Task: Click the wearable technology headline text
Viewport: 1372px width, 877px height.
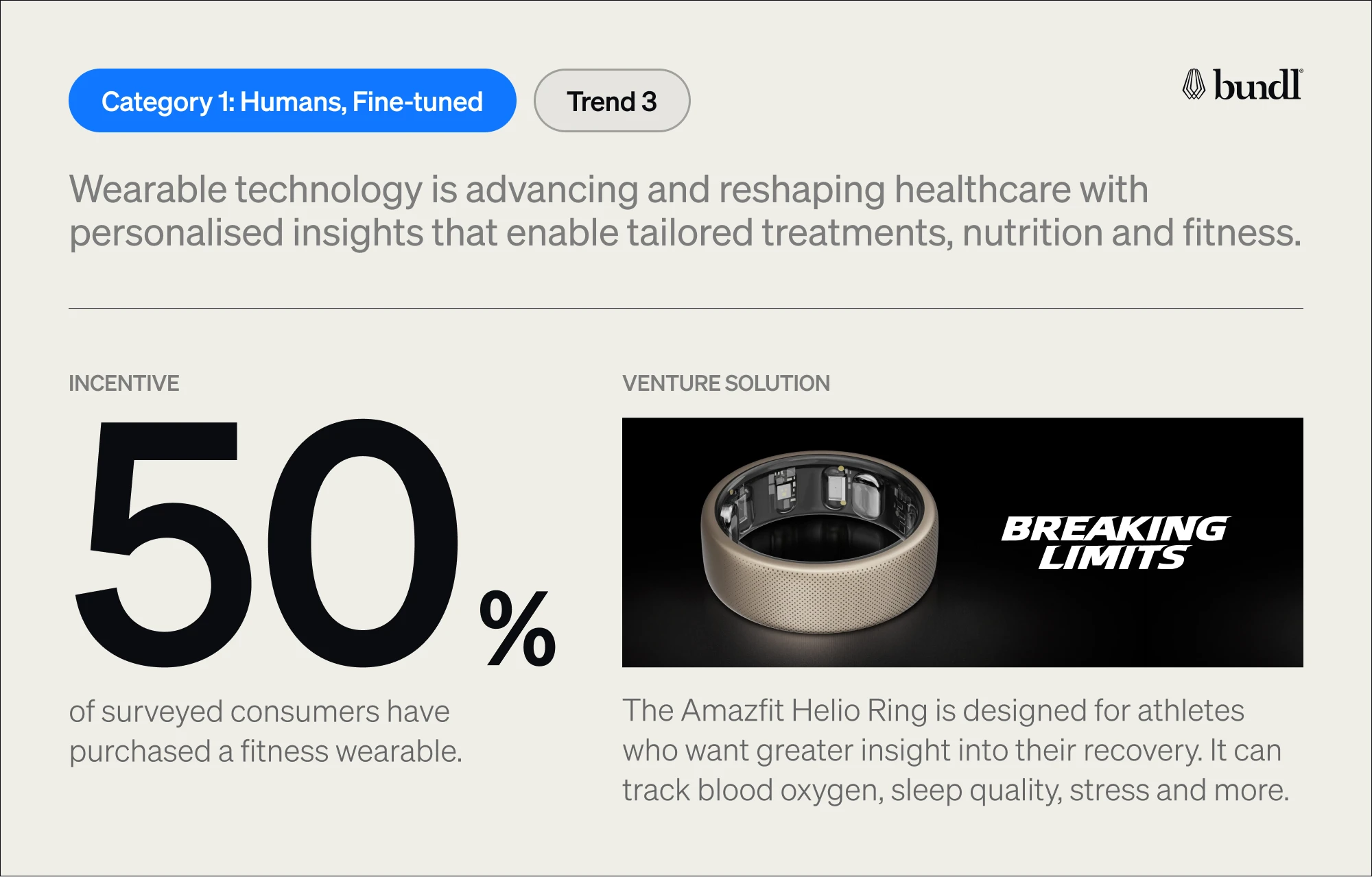Action: (x=685, y=211)
